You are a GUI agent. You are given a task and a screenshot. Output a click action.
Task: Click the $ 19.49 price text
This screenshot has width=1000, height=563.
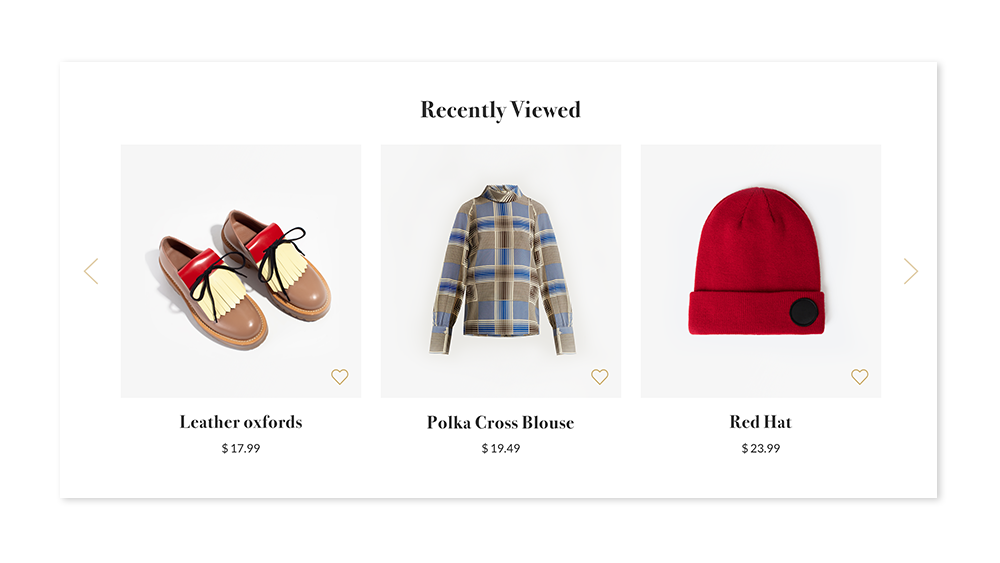click(501, 448)
